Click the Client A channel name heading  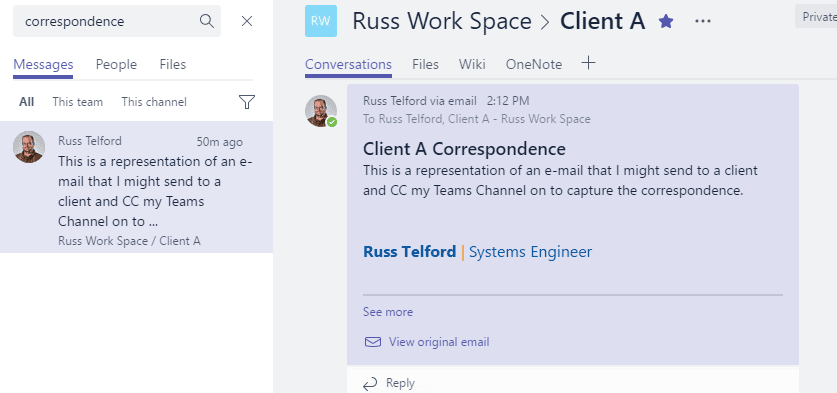pos(603,21)
